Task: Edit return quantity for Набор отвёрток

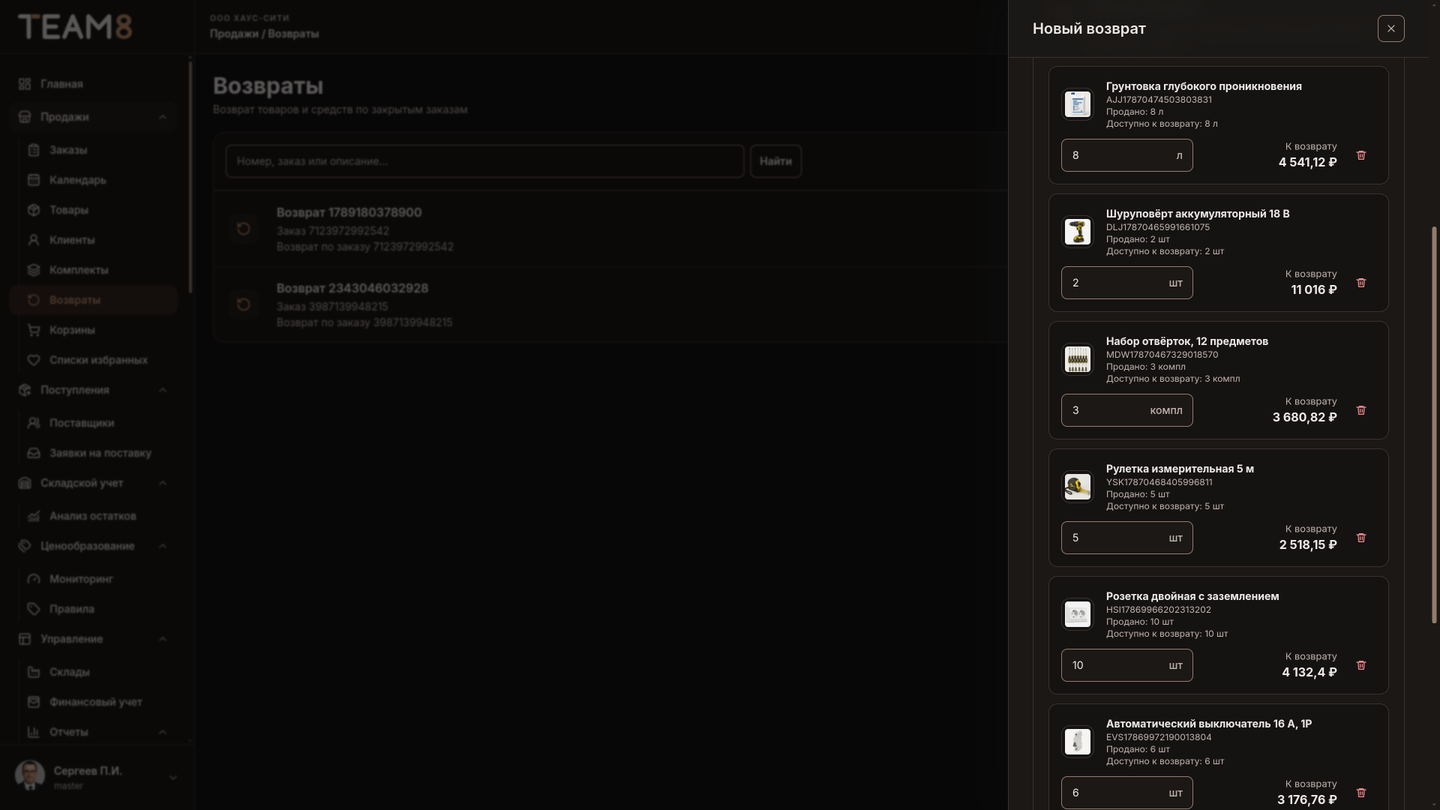Action: click(1127, 410)
